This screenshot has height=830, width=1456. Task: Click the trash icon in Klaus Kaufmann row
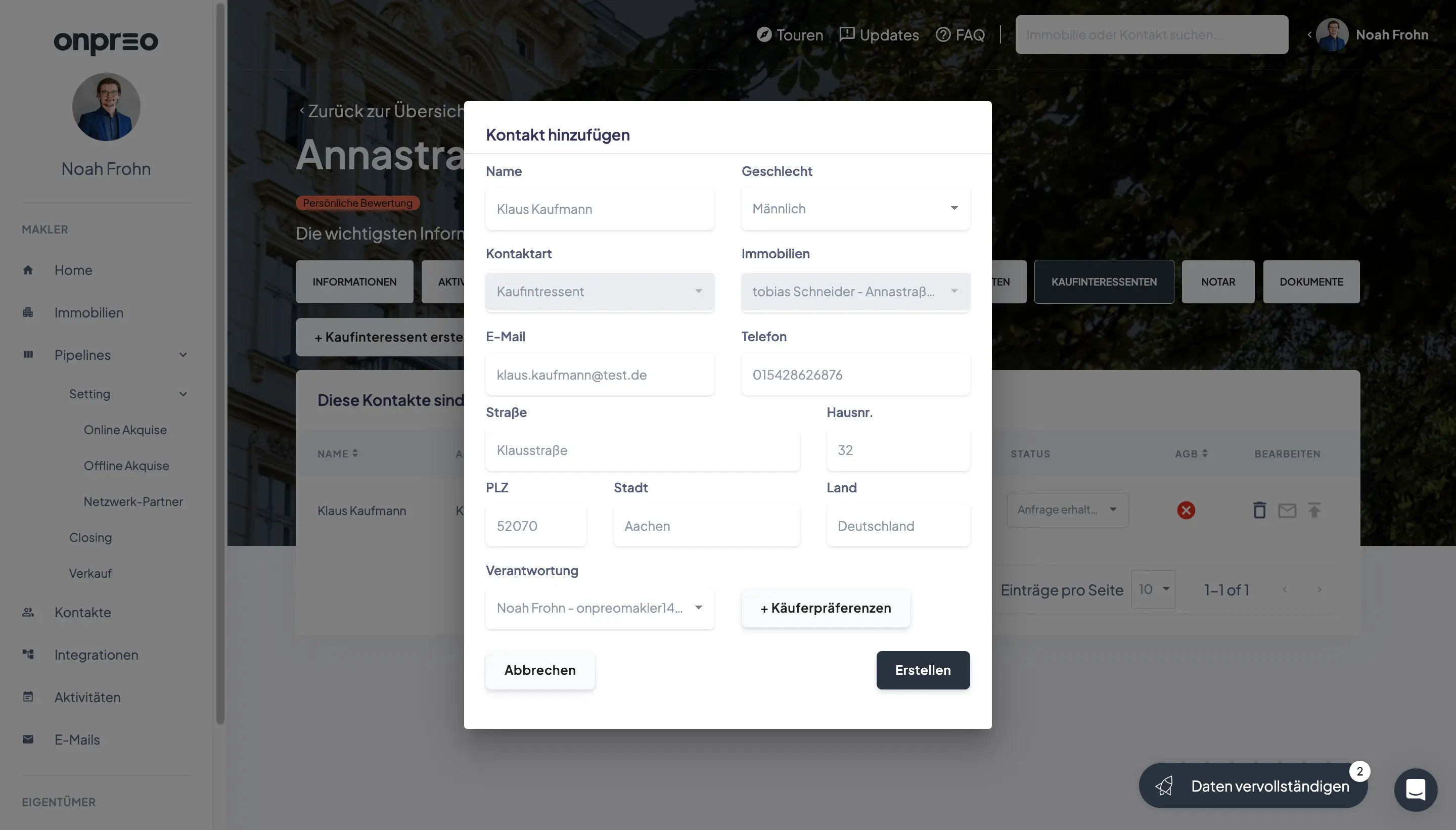(x=1259, y=510)
